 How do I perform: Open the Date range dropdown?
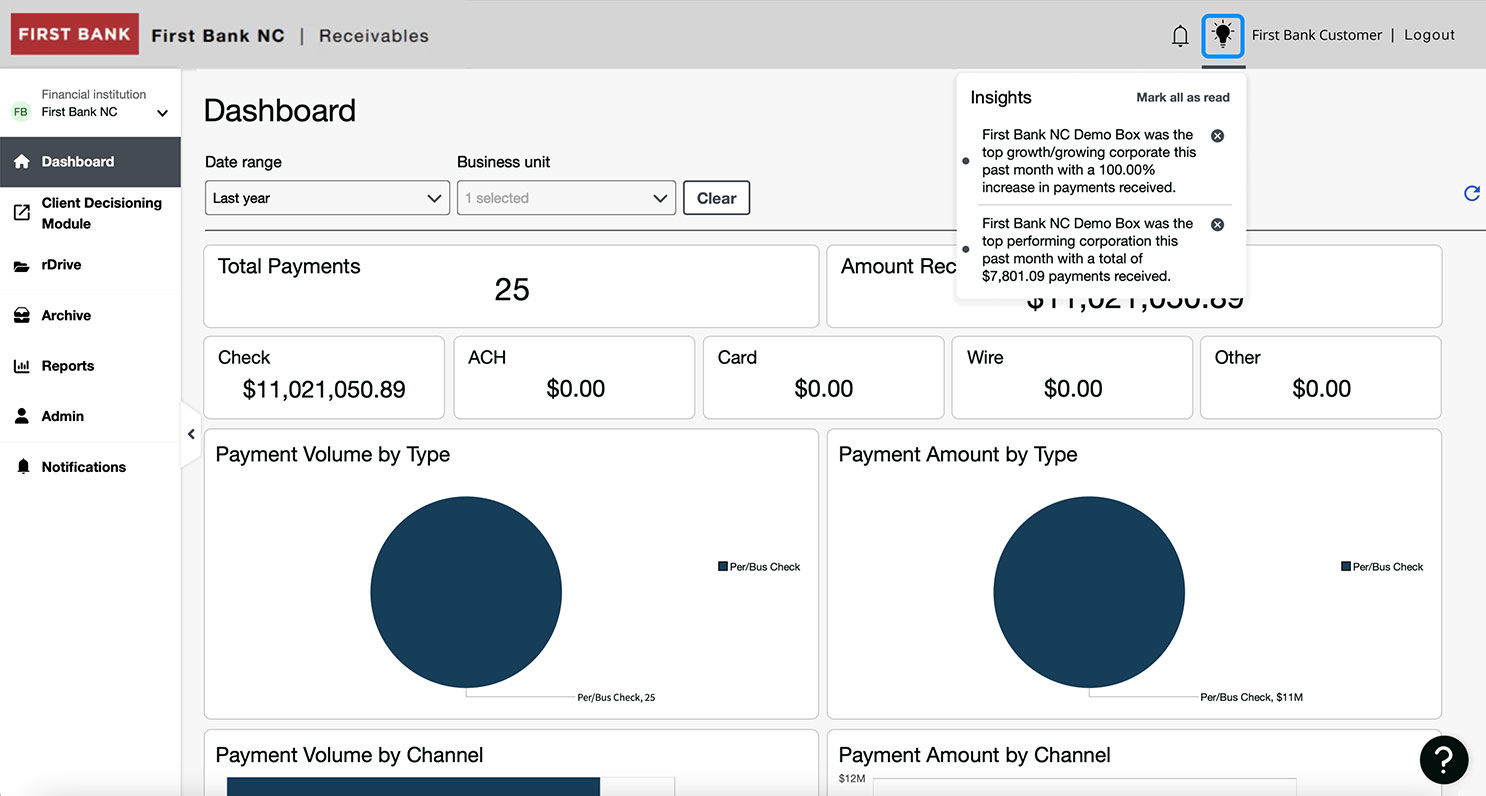point(326,198)
